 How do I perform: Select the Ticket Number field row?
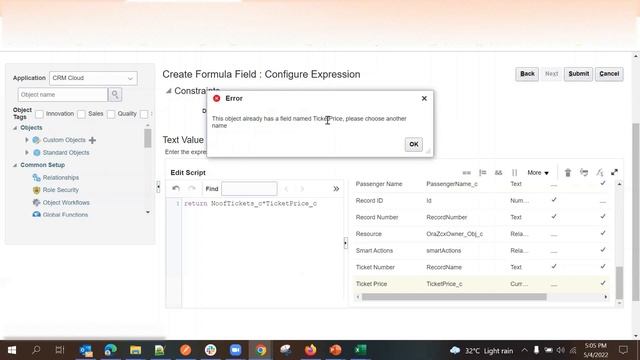point(481,267)
